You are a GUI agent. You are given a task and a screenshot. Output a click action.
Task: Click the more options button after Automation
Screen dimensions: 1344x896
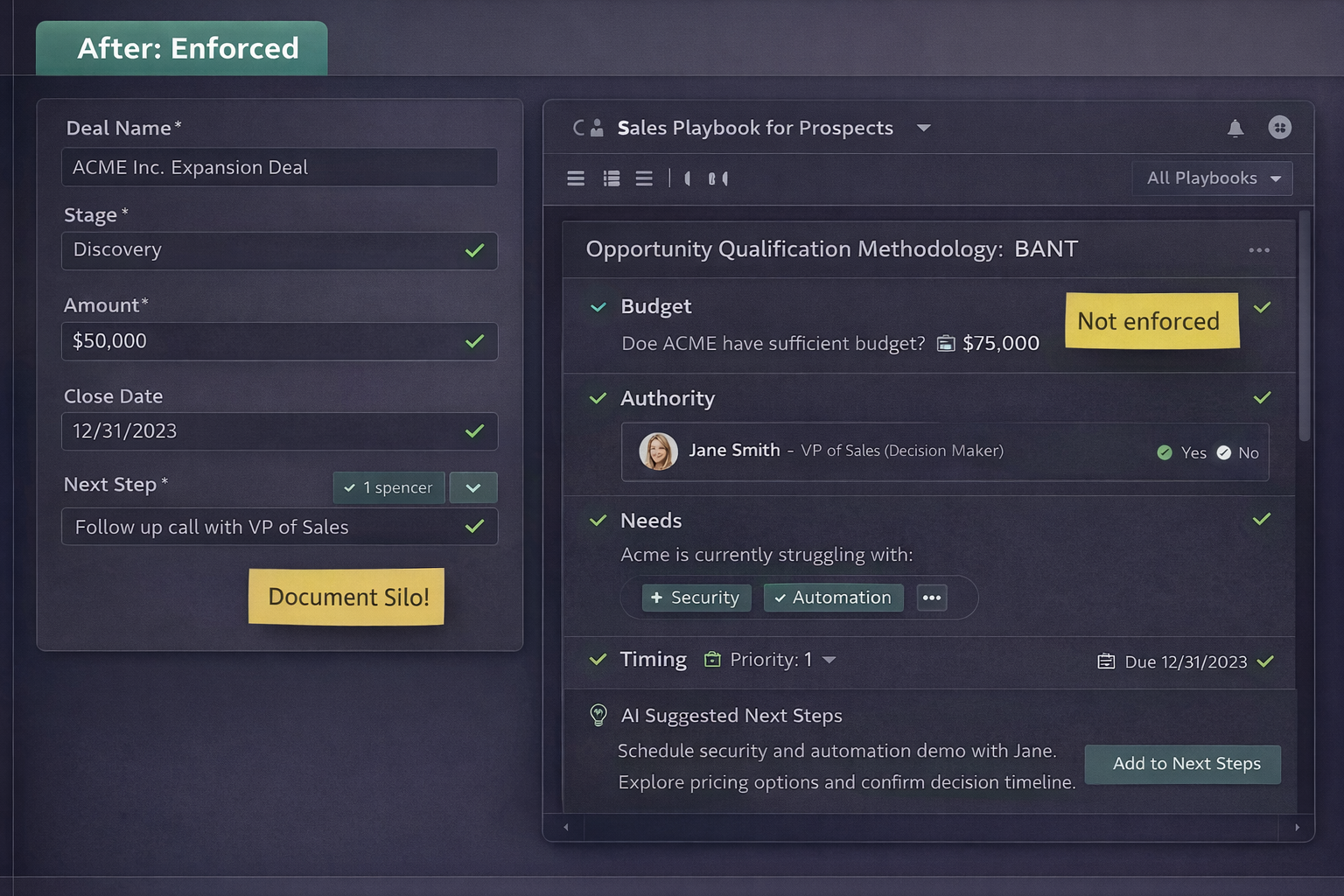931,598
